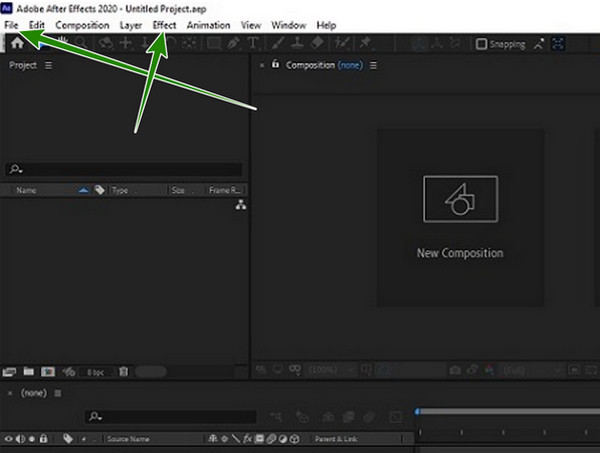Screen dimensions: 600x453
Task: Click the 3D layer cube column header
Action: 294,439
